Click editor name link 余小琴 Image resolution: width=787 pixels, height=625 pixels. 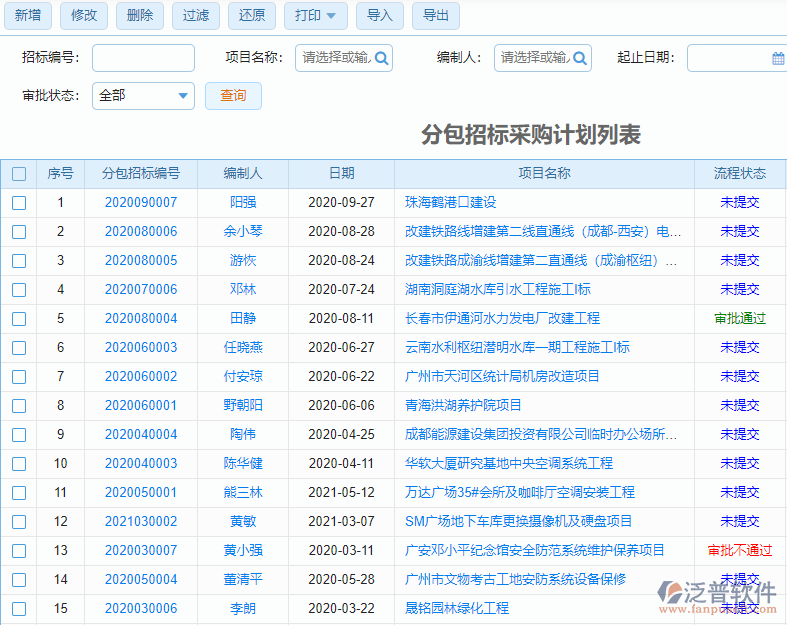coord(243,232)
